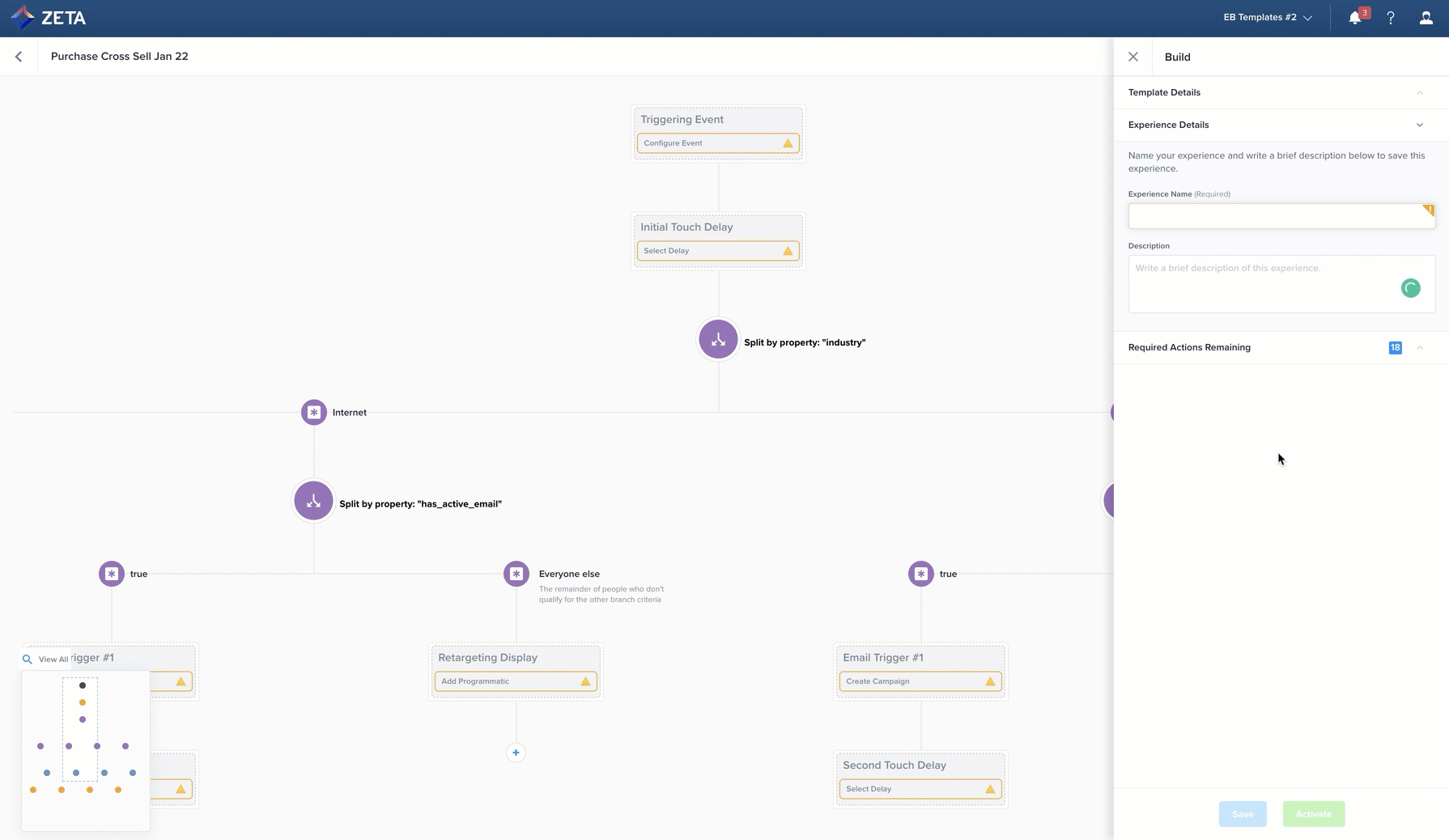The height and width of the screenshot is (840, 1449).
Task: Open the EB Templates #2 dropdown
Action: (1268, 18)
